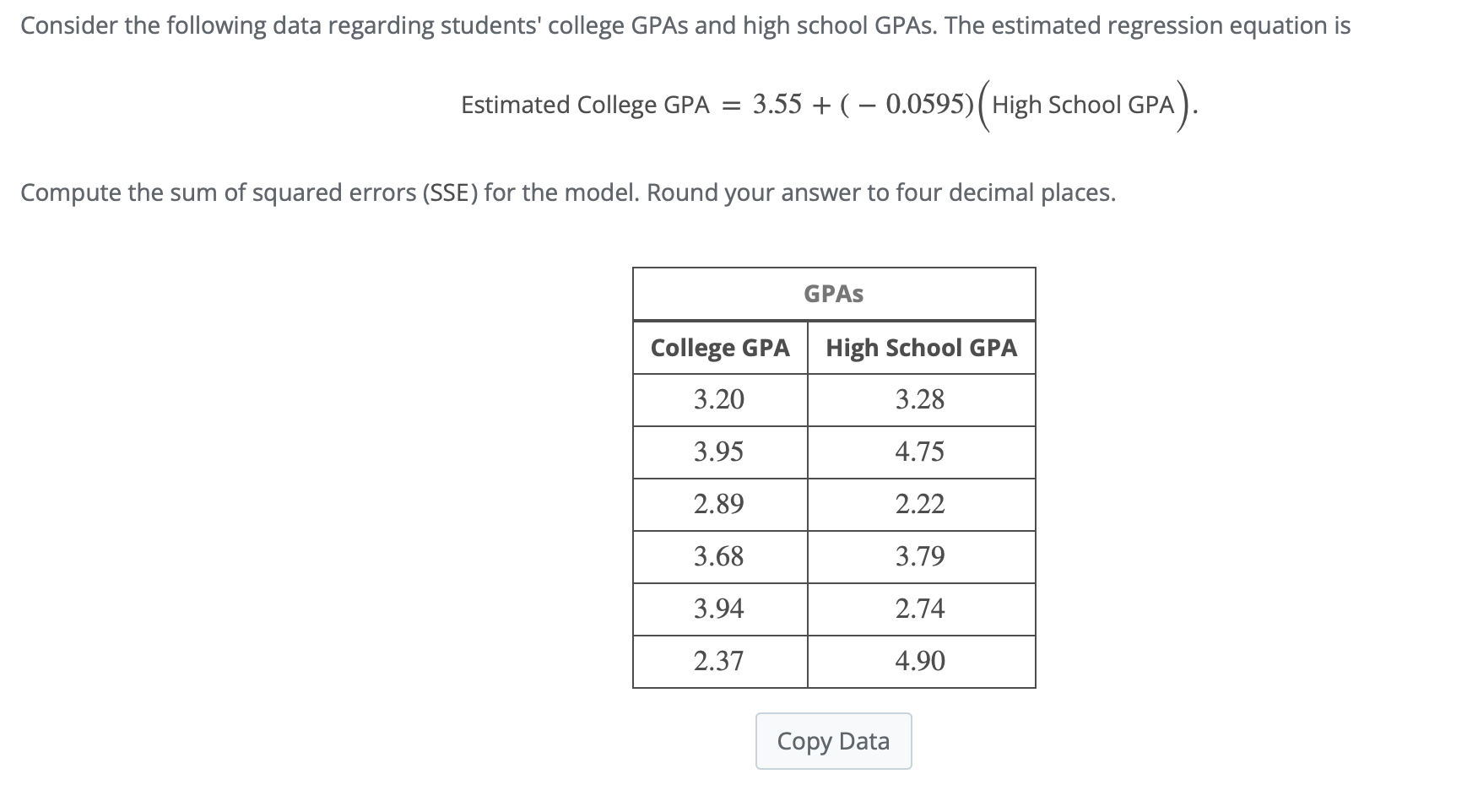The width and height of the screenshot is (1467, 812).
Task: Click the 4.90 High School GPA cell
Action: pyautogui.click(x=920, y=661)
